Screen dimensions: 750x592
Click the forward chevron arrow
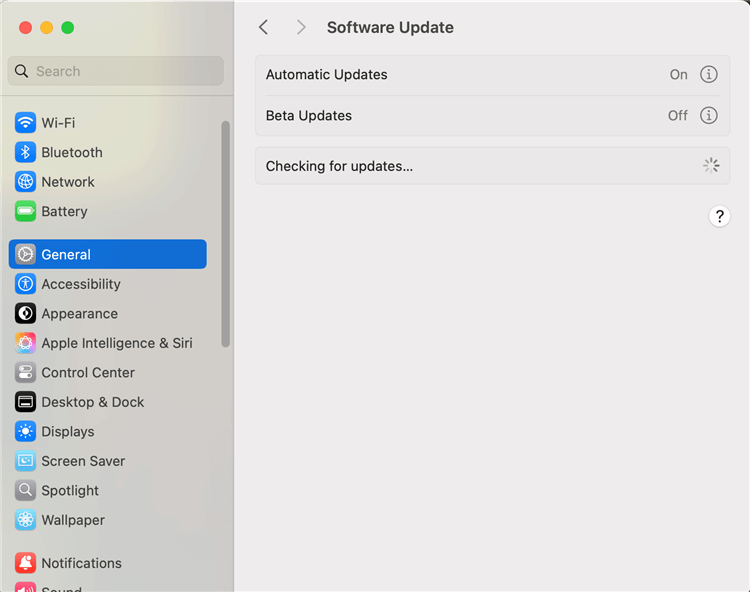click(x=301, y=28)
